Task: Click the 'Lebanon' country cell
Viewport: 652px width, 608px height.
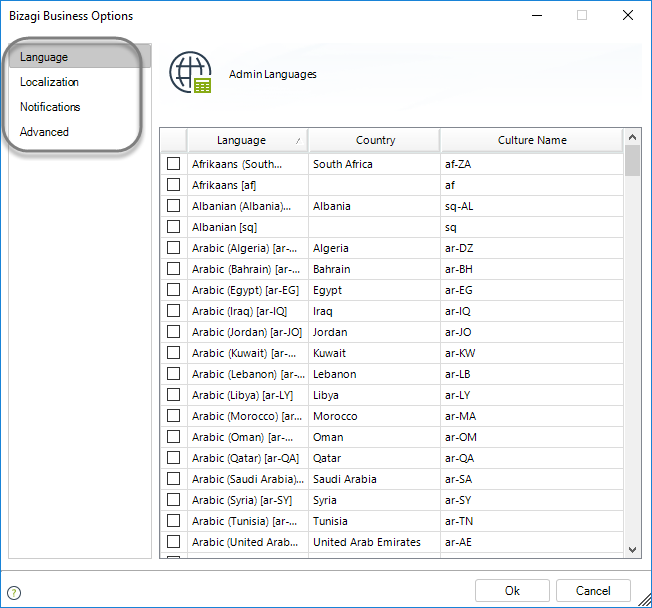Action: 374,374
